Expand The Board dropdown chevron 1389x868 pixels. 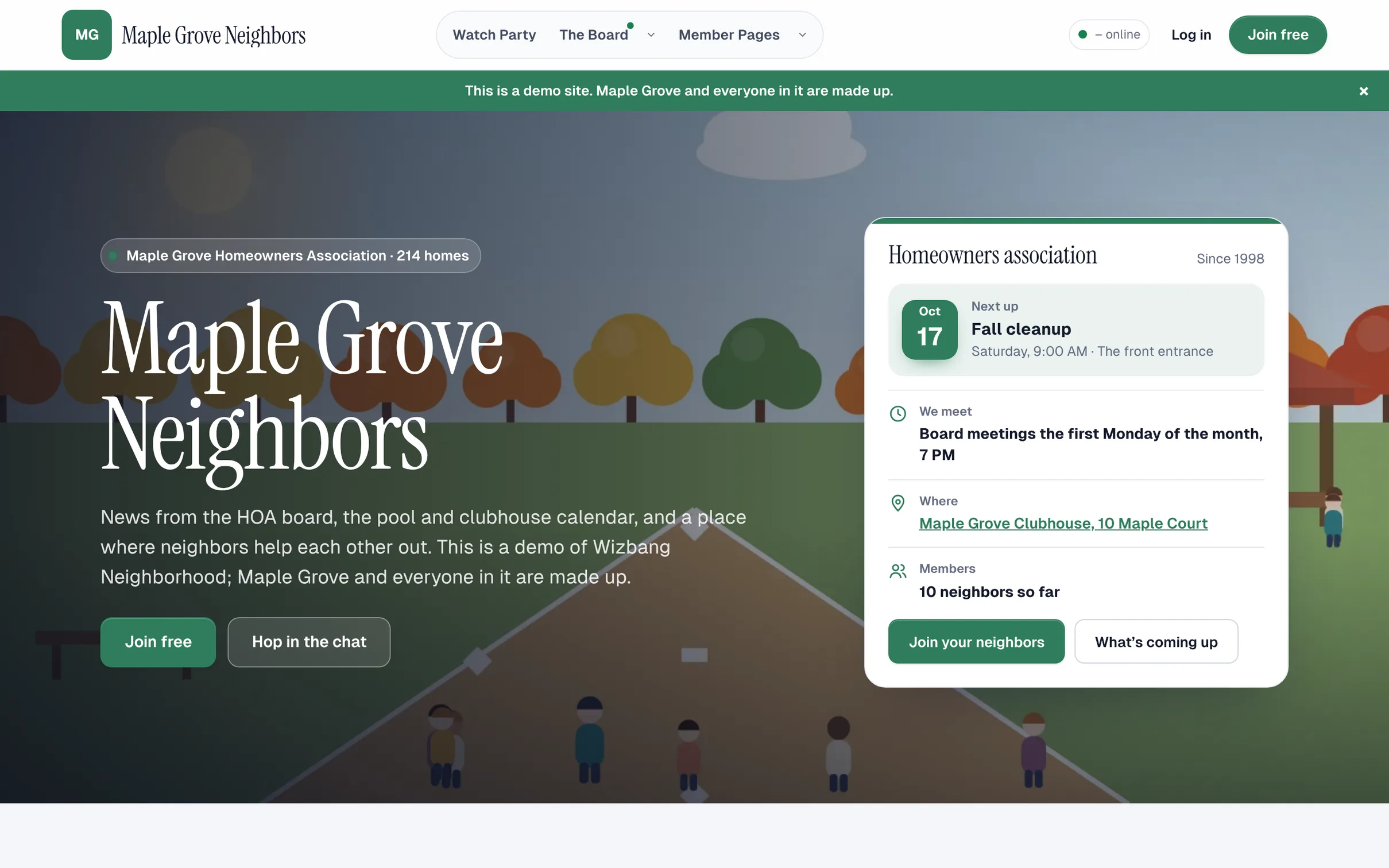tap(651, 35)
